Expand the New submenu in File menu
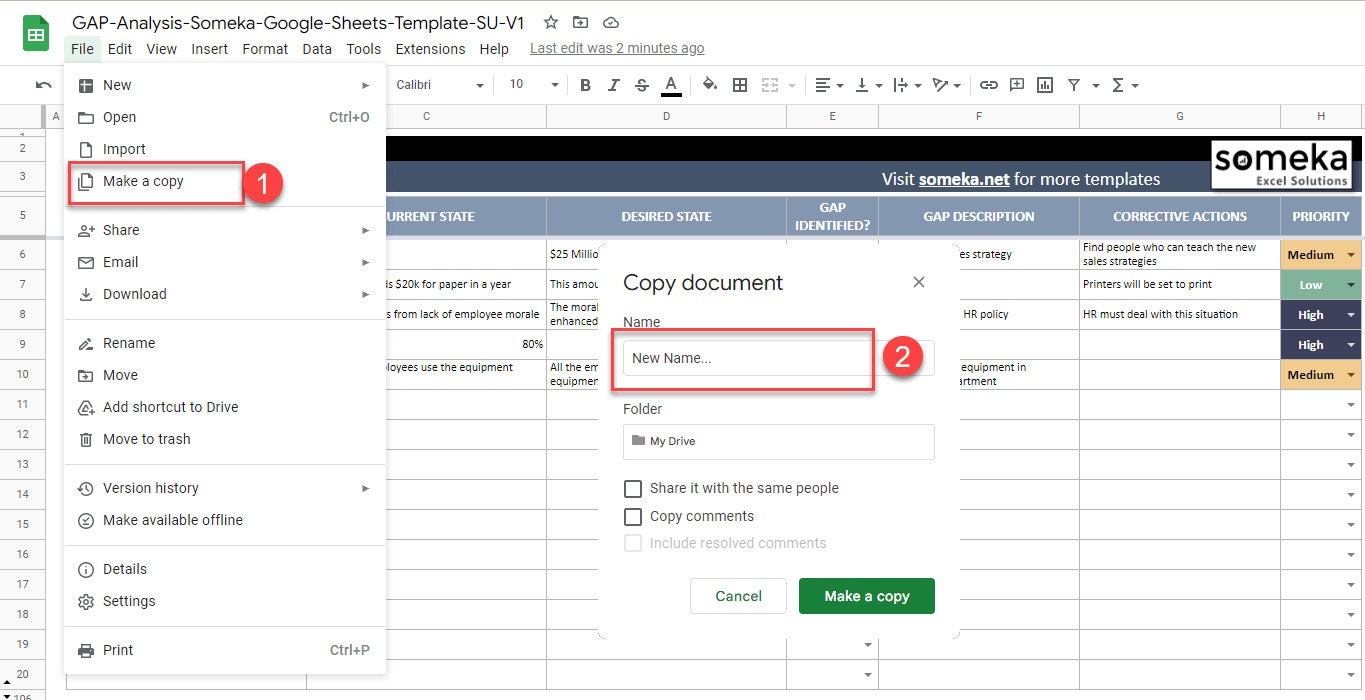This screenshot has height=700, width=1365. [x=225, y=85]
